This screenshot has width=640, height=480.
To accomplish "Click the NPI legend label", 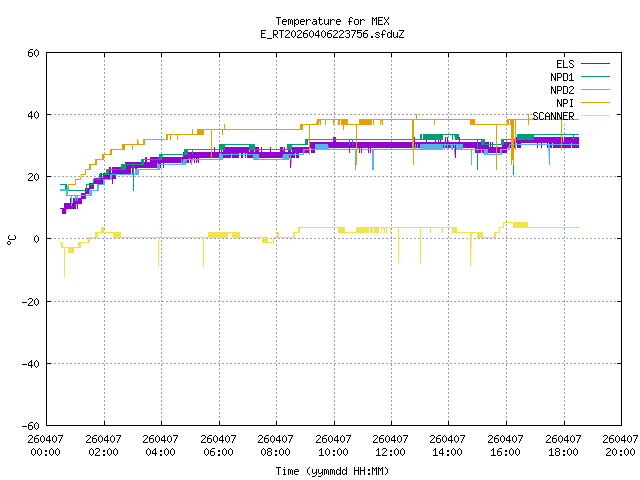I will coord(565,103).
